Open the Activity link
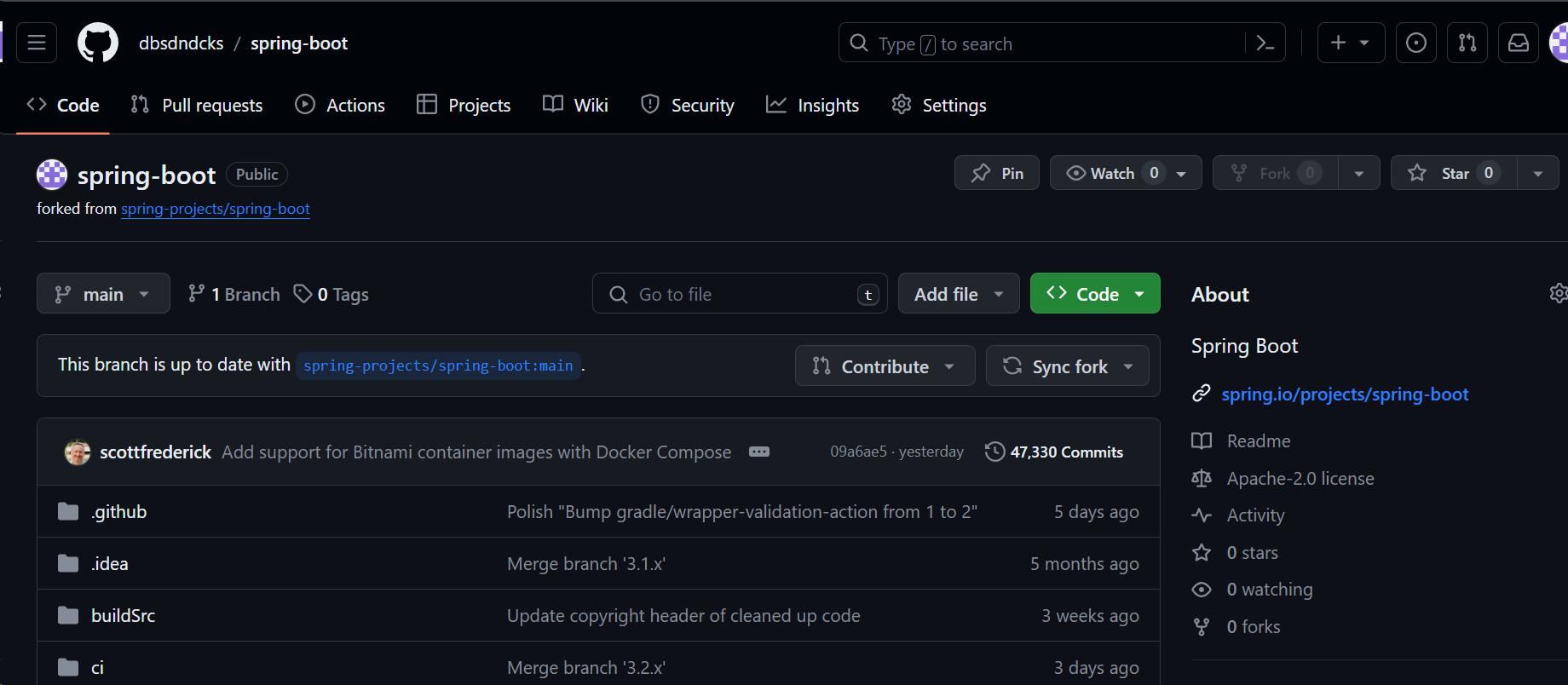Image resolution: width=1568 pixels, height=685 pixels. pyautogui.click(x=1255, y=515)
